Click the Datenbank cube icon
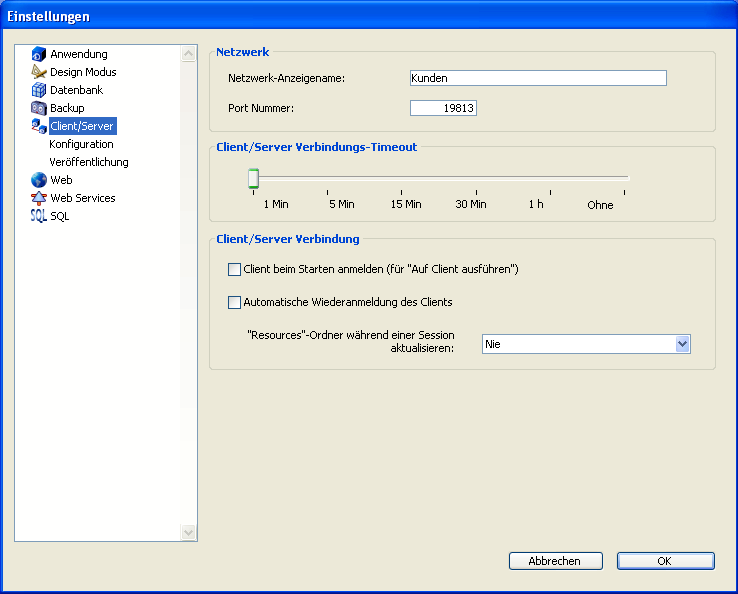Screen dimensions: 738x594 (x=39, y=90)
